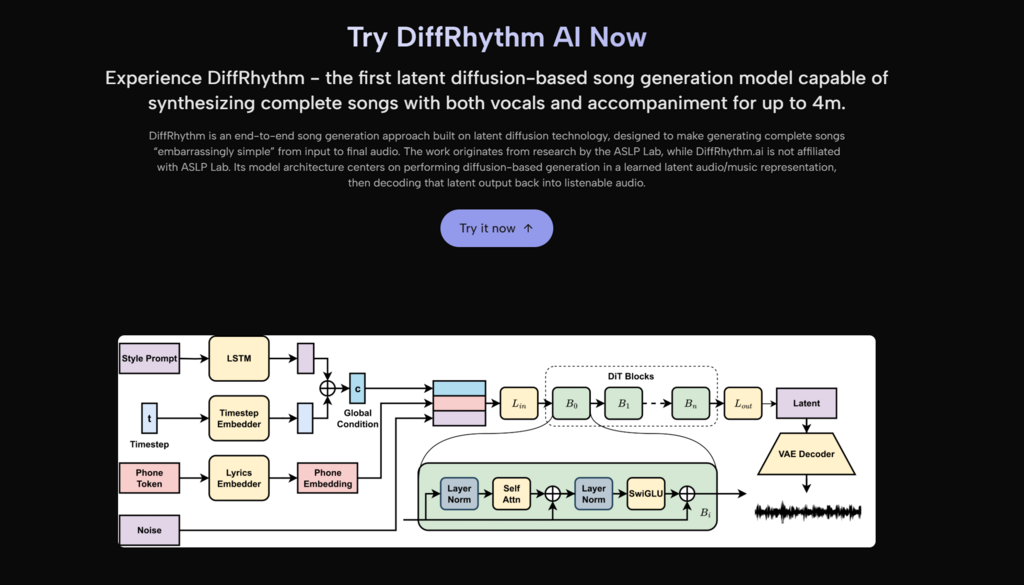Select the Self Attn block
Viewport: 1024px width, 585px height.
[511, 493]
